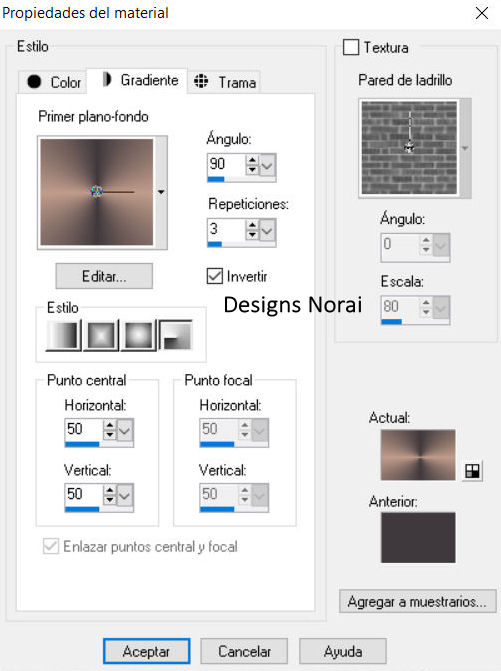The image size is (501, 671).
Task: Select the linear gradient style icon
Action: tap(63, 335)
